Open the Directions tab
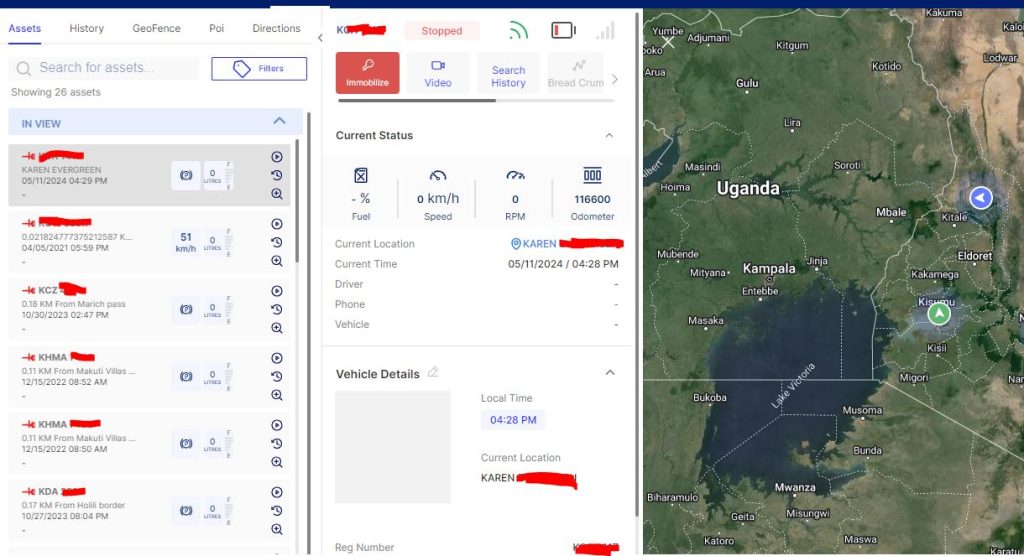The width and height of the screenshot is (1024, 556). pos(276,28)
